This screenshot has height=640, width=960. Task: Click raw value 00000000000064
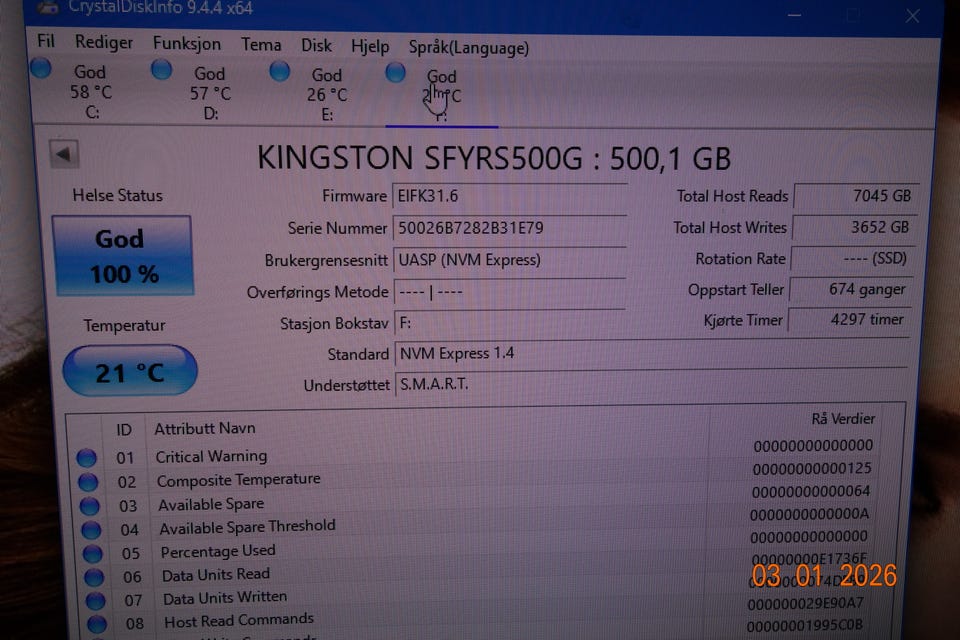811,492
